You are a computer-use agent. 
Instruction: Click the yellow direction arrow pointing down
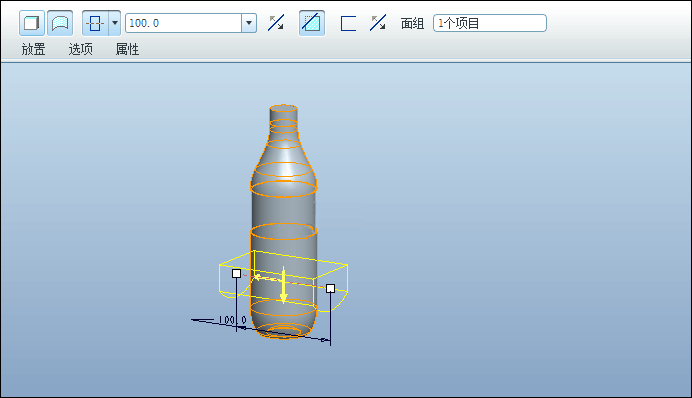pos(283,285)
